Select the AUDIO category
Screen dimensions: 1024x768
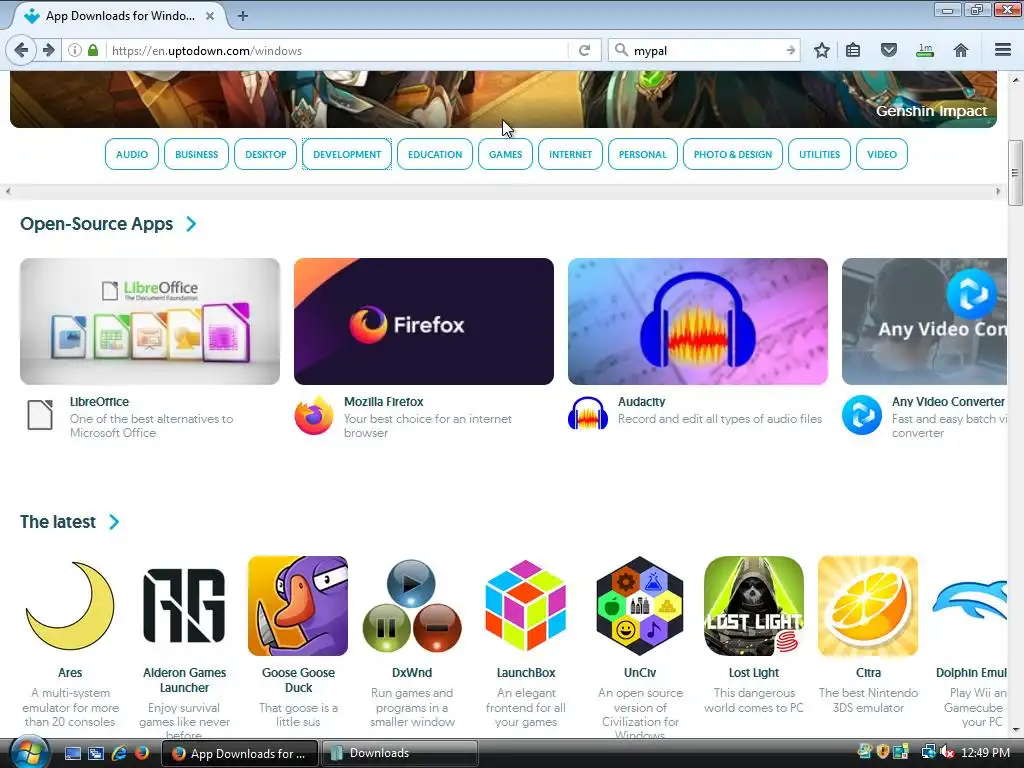click(132, 154)
